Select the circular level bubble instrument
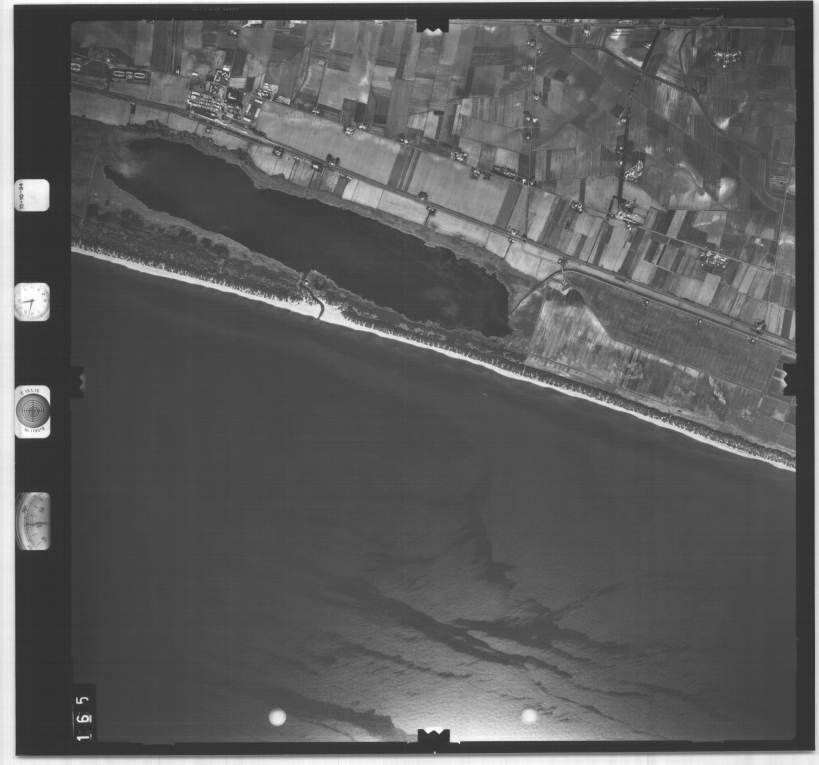 pyautogui.click(x=32, y=411)
